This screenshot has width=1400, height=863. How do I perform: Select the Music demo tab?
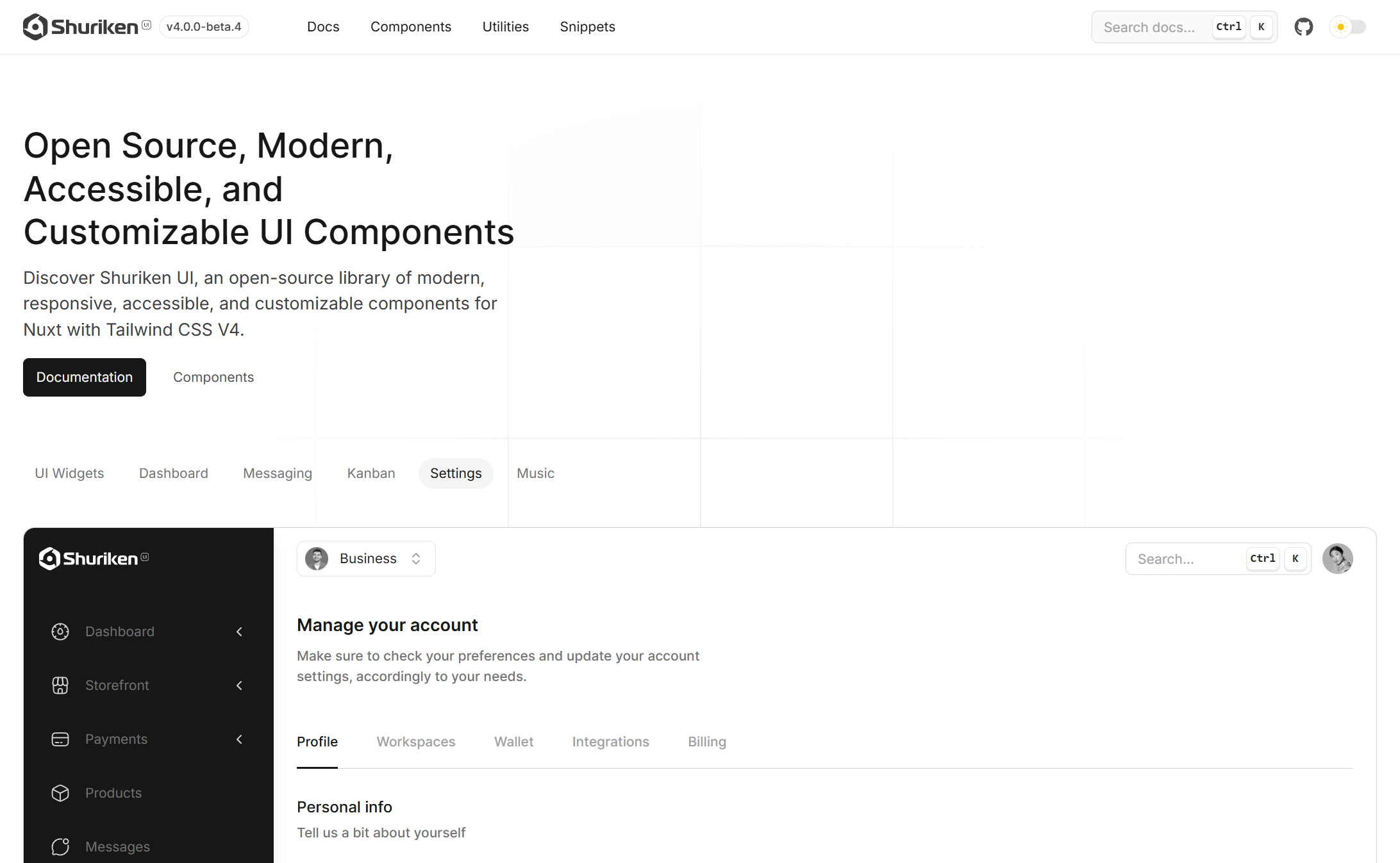536,473
